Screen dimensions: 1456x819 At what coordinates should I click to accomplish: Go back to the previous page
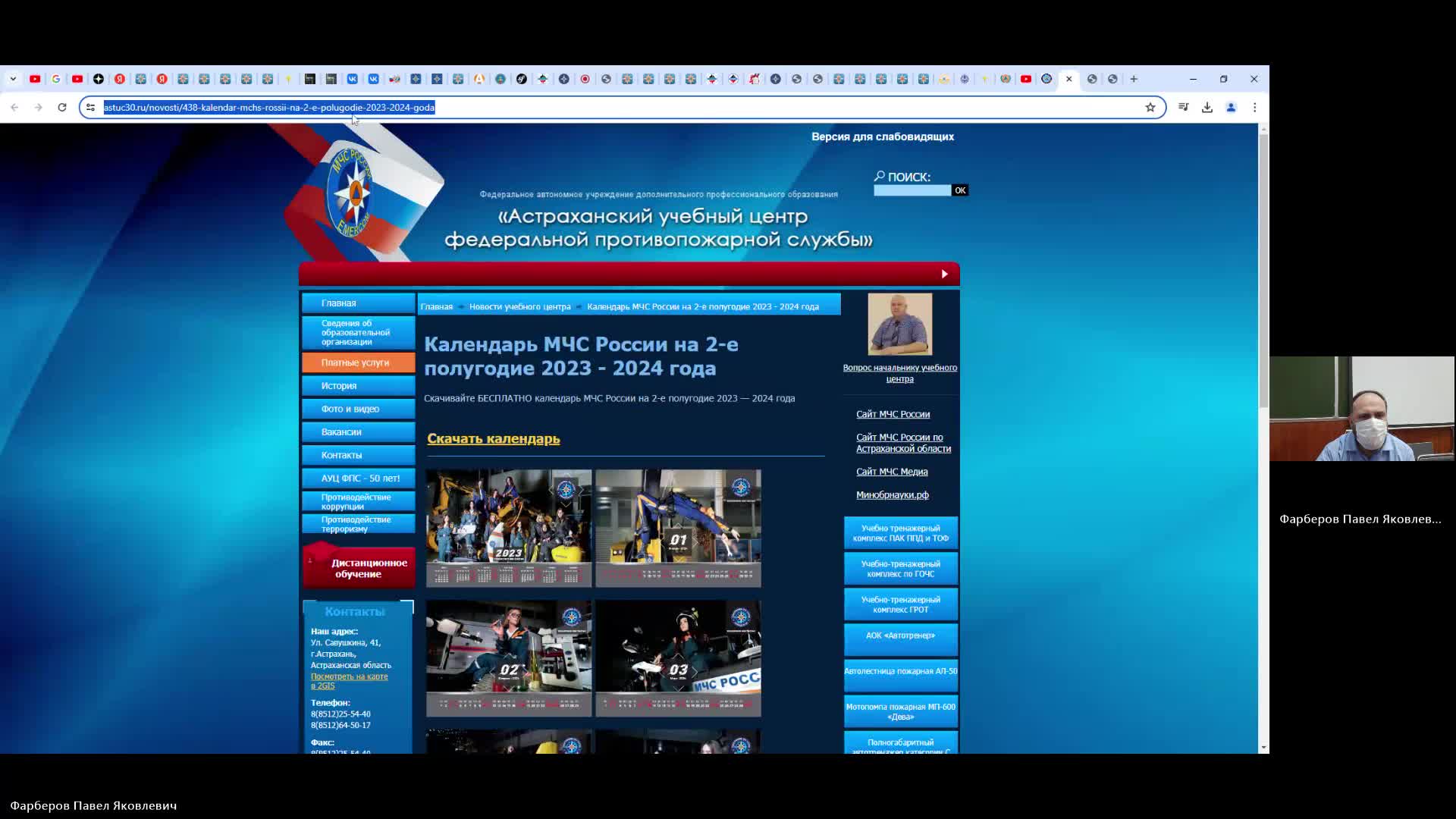pos(14,108)
